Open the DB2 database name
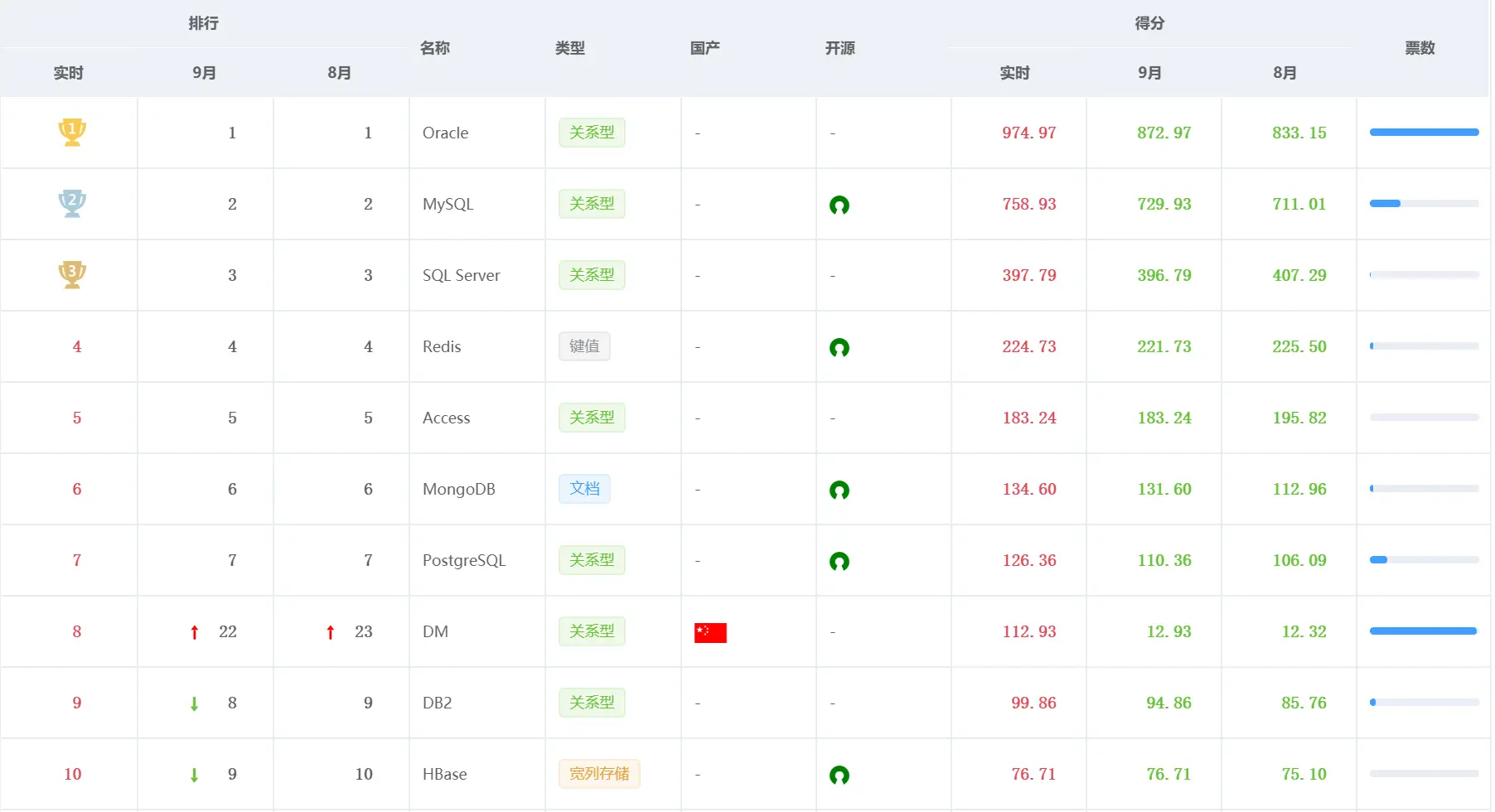This screenshot has height=812, width=1495. click(x=437, y=703)
